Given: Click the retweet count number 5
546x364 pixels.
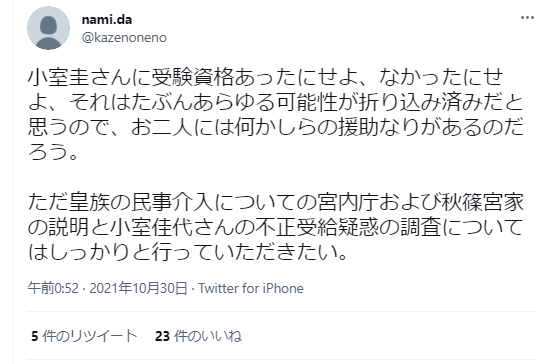Looking at the screenshot, I should (x=34, y=336).
